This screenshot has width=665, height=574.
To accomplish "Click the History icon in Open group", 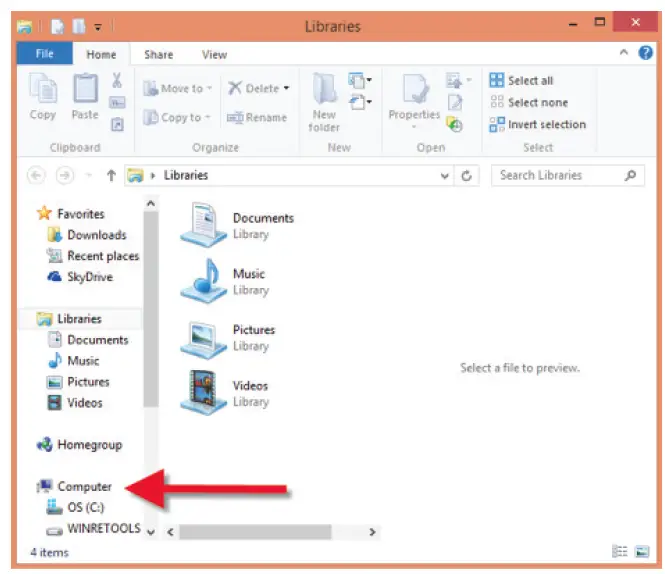I will (x=455, y=125).
